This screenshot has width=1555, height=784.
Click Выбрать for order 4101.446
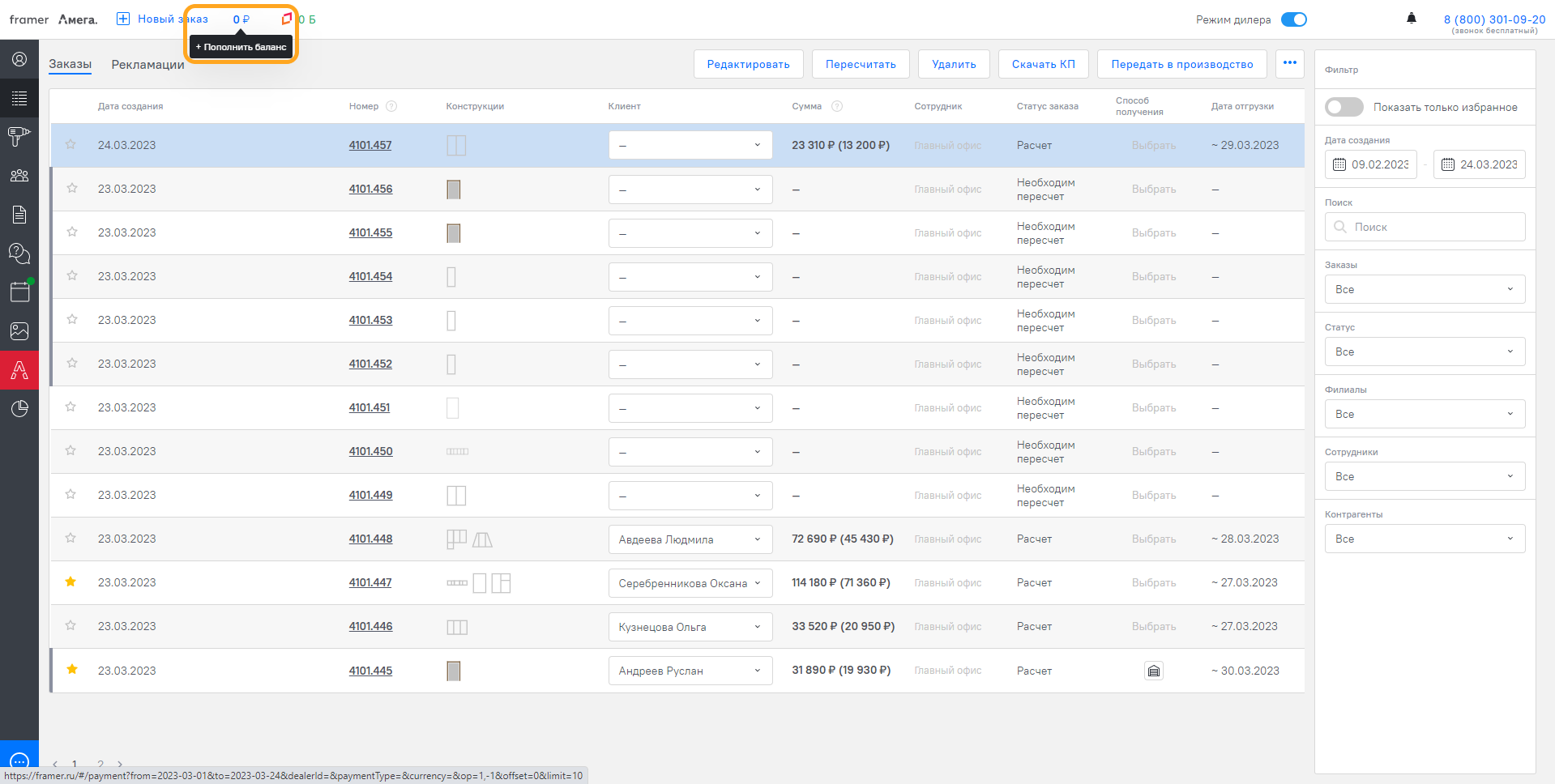[1154, 627]
